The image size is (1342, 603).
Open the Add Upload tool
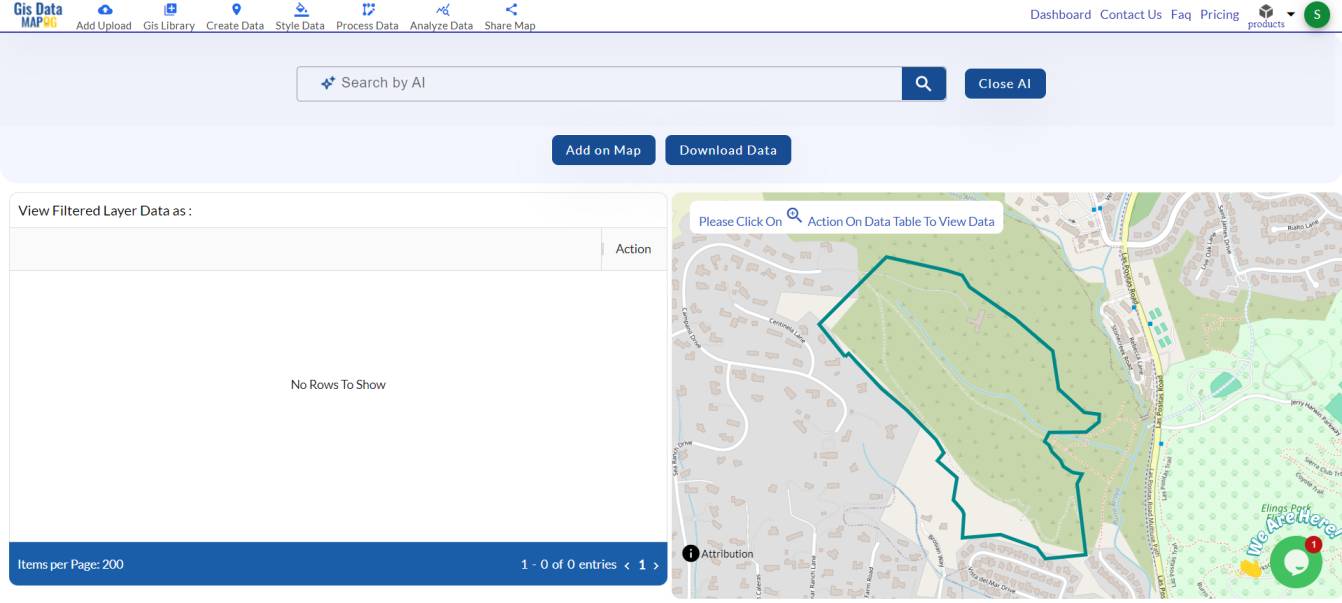click(104, 16)
